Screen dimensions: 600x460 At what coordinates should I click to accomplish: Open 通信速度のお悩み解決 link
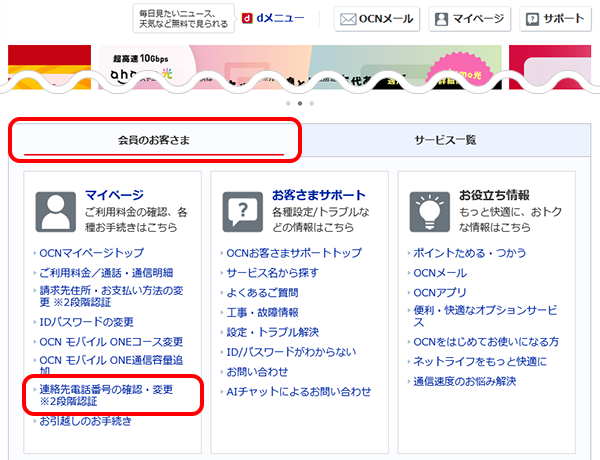[x=465, y=382]
